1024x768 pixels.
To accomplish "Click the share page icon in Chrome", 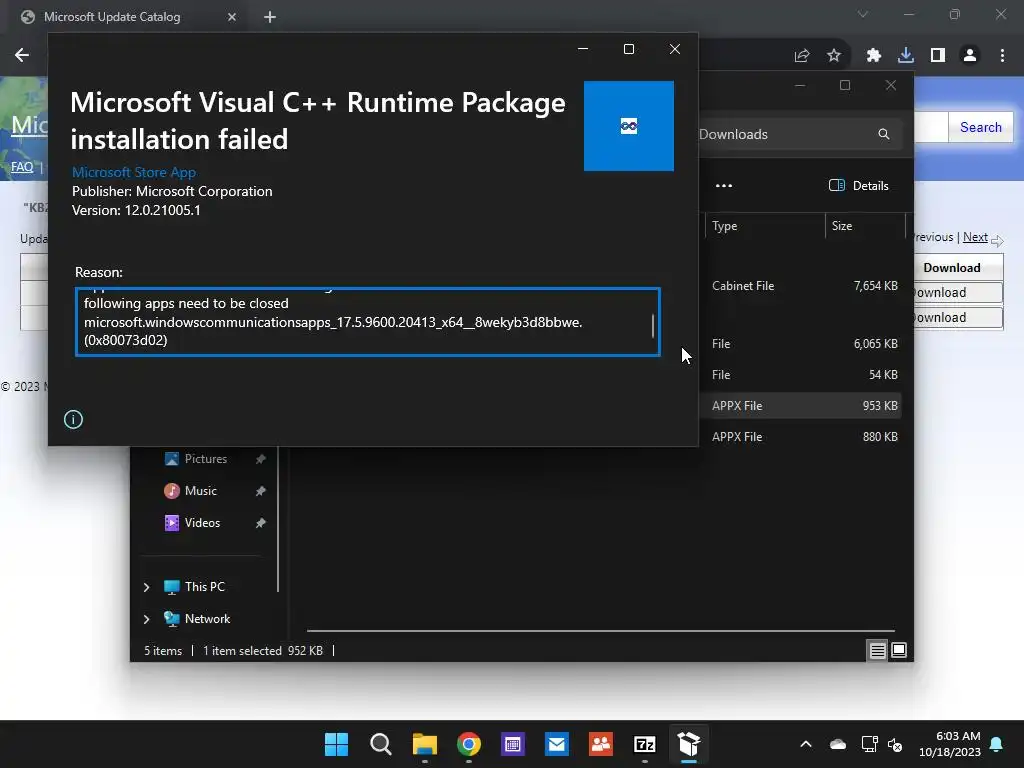I will (x=802, y=56).
